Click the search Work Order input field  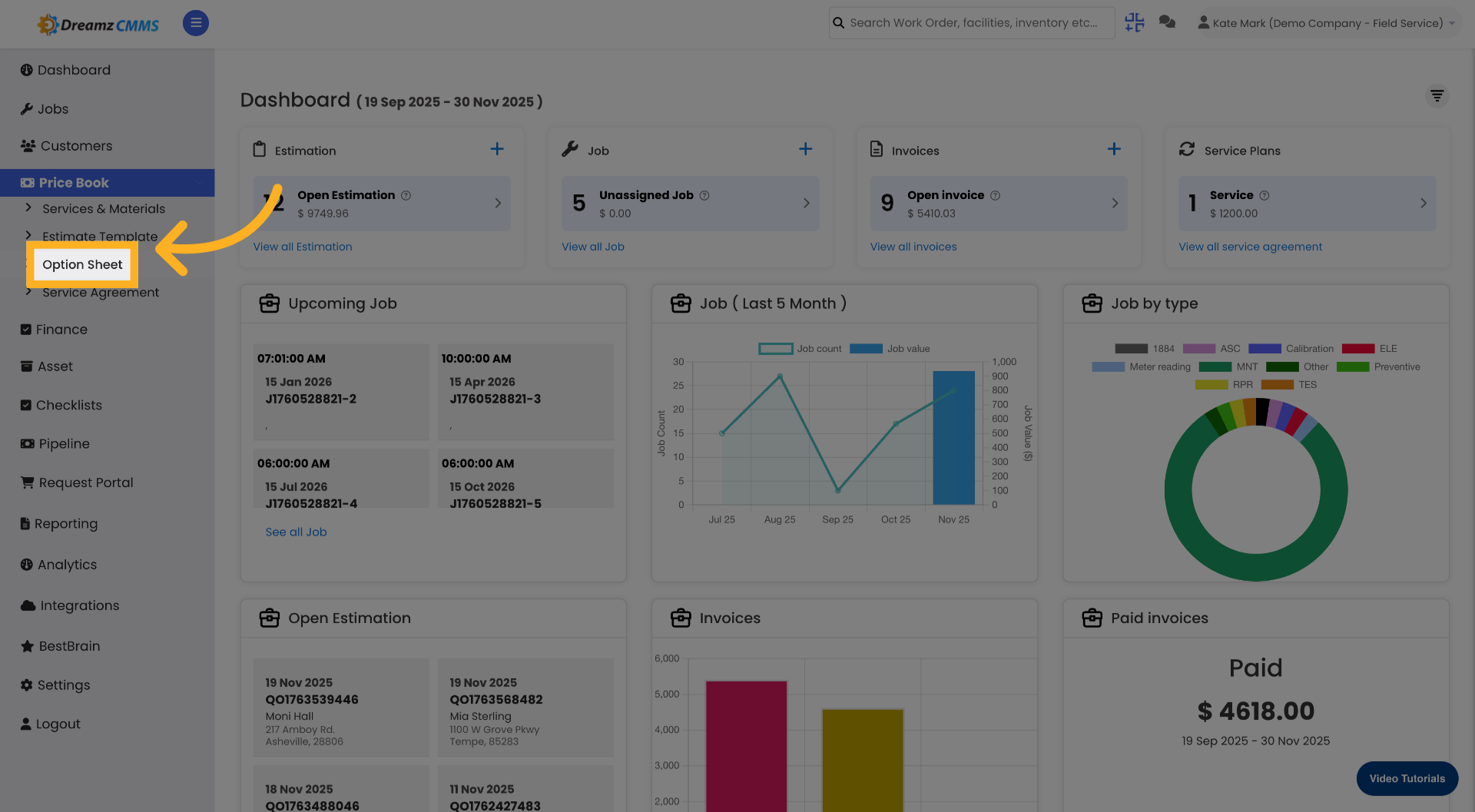coord(971,22)
